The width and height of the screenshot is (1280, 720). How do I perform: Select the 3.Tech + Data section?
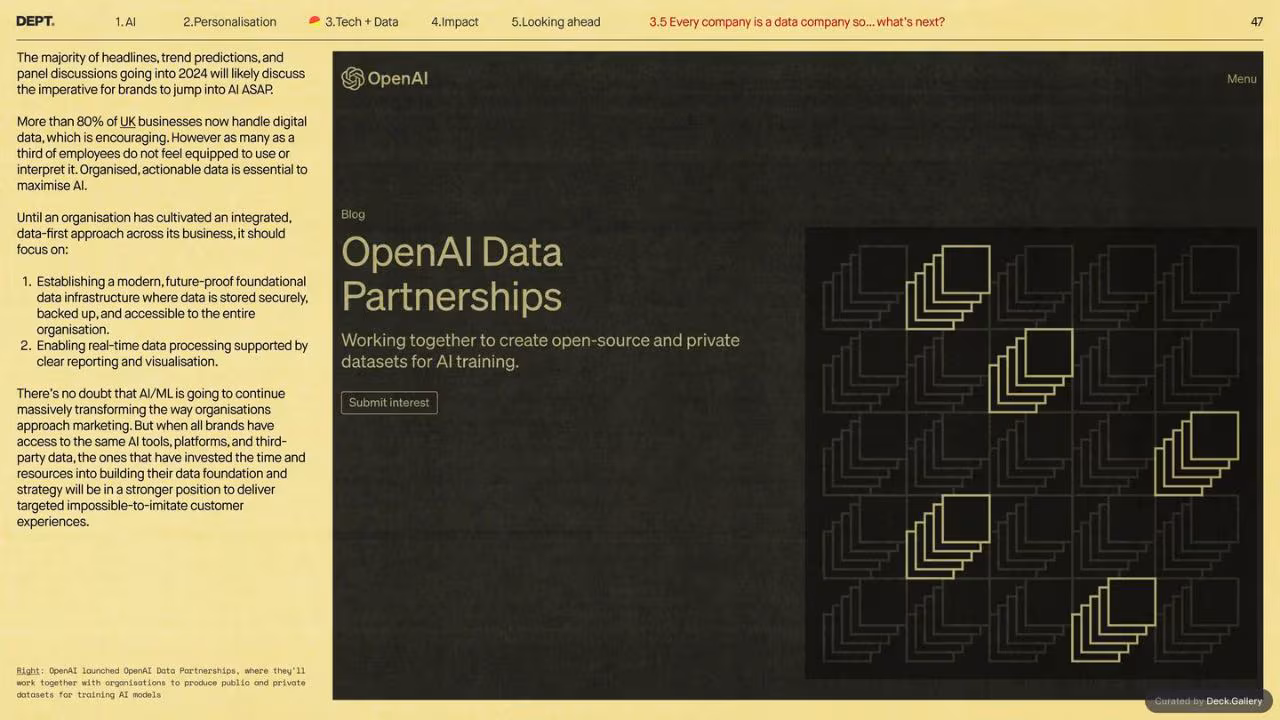tap(361, 21)
